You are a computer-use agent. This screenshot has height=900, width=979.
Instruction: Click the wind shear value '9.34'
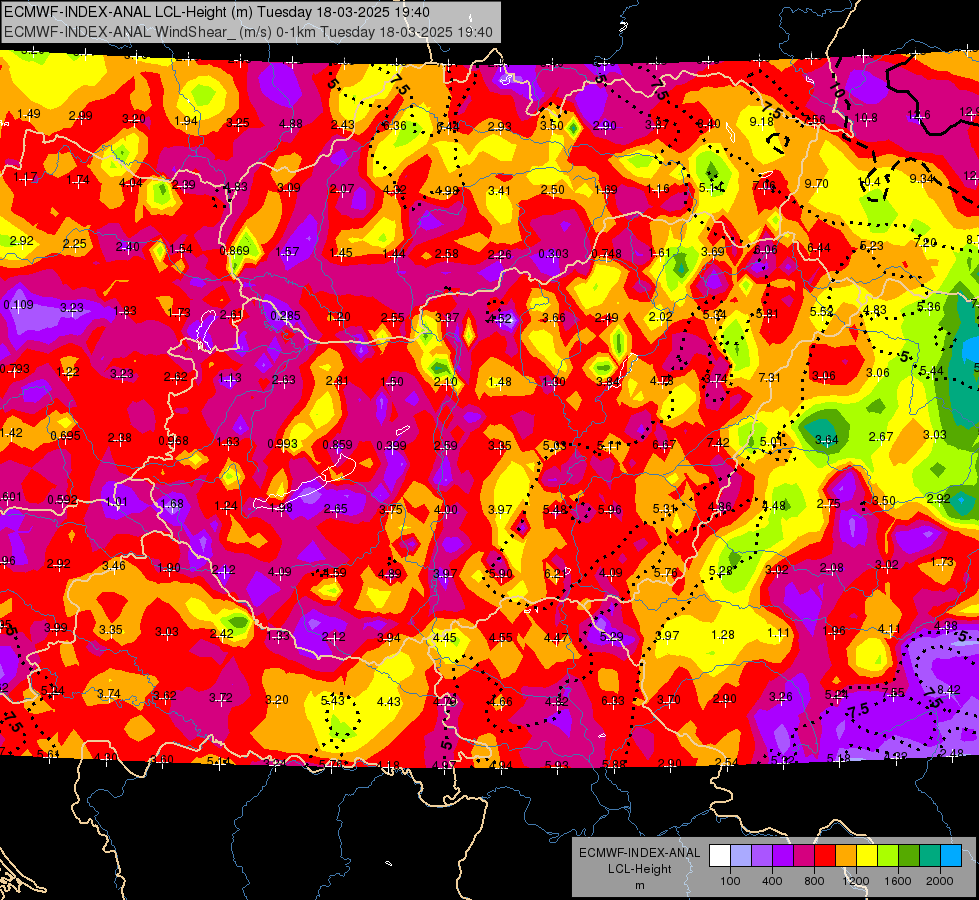pos(922,179)
